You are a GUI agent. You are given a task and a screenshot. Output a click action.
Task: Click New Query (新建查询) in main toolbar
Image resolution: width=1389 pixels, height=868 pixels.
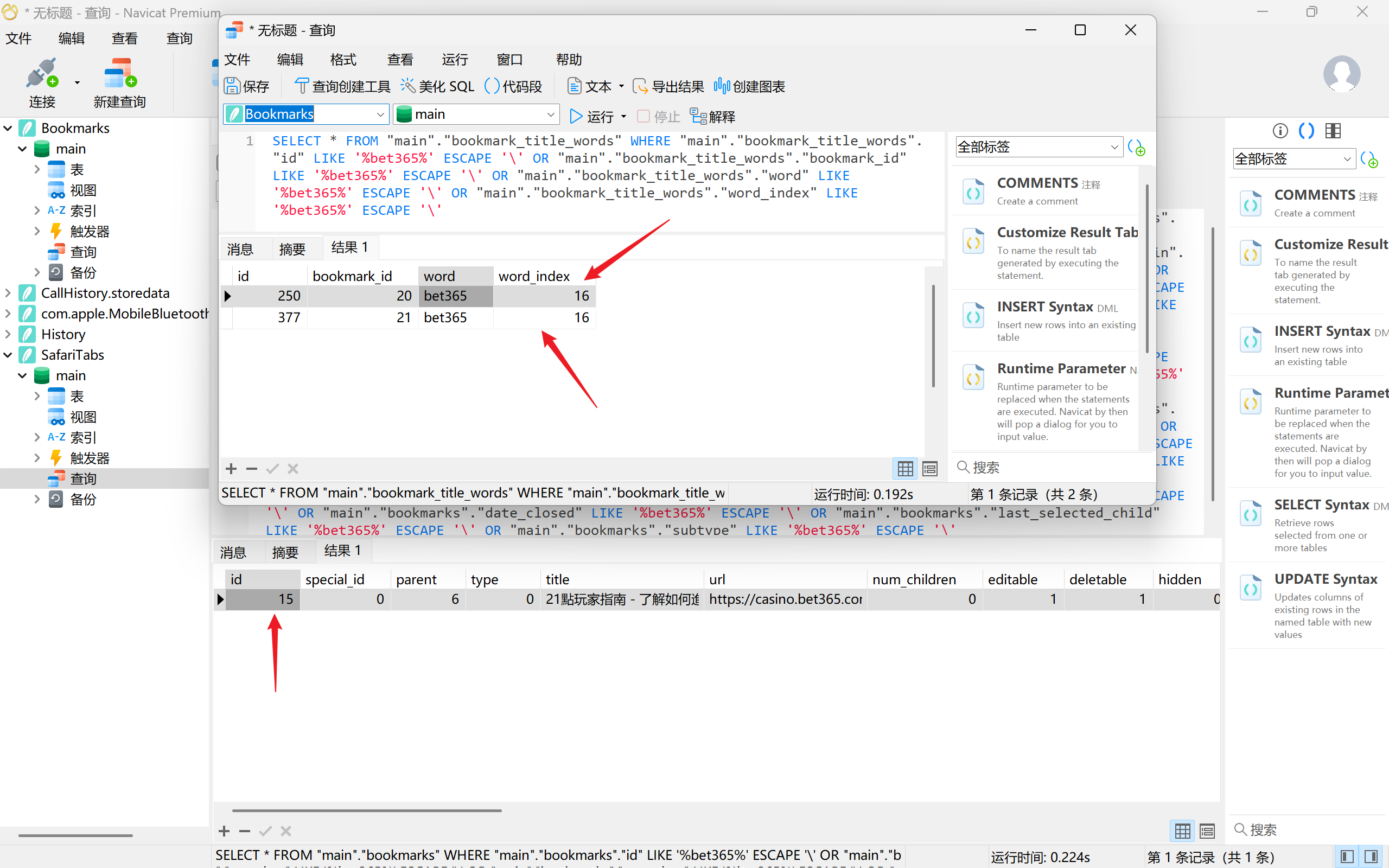tap(119, 83)
